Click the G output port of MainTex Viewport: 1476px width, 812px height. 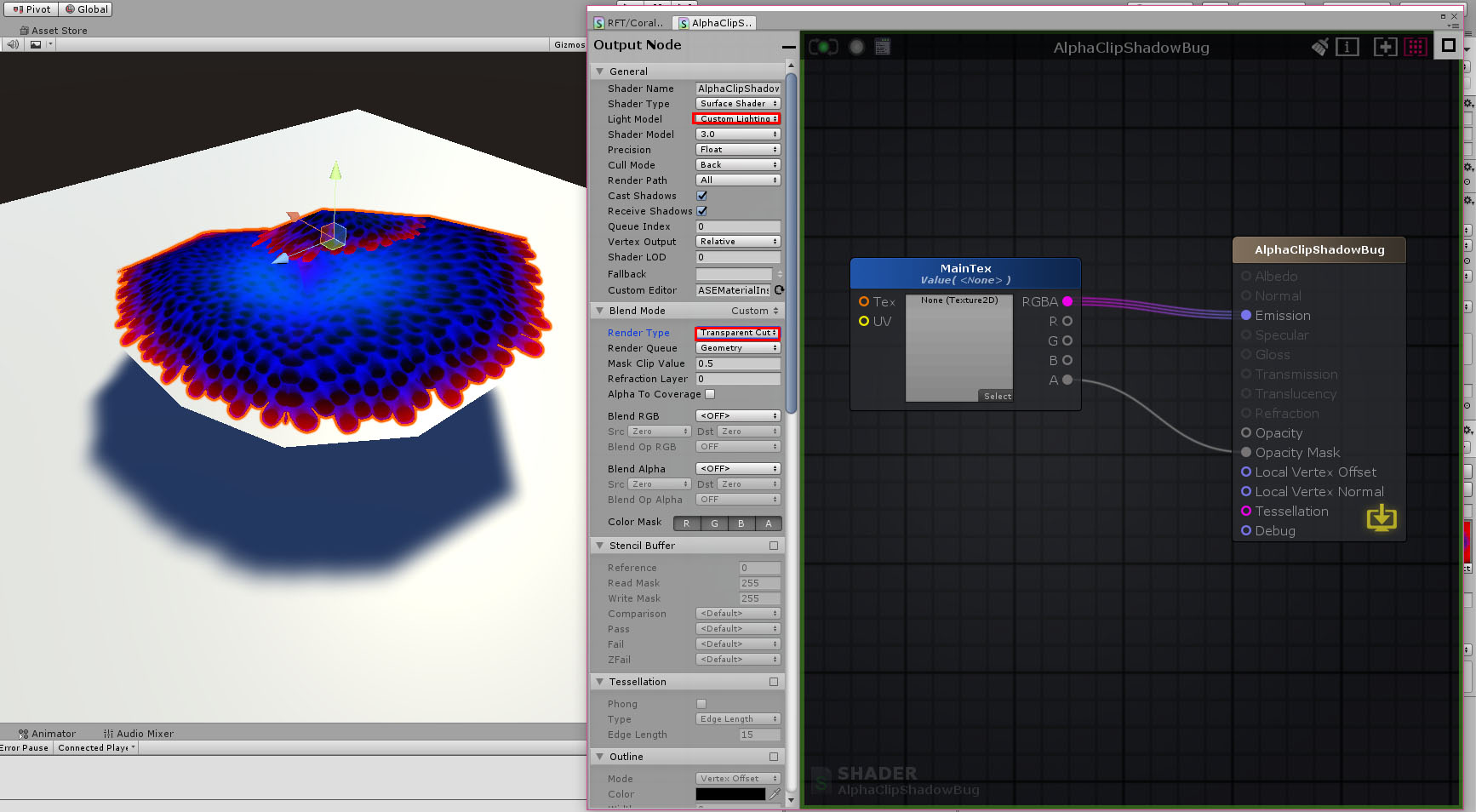coord(1067,340)
